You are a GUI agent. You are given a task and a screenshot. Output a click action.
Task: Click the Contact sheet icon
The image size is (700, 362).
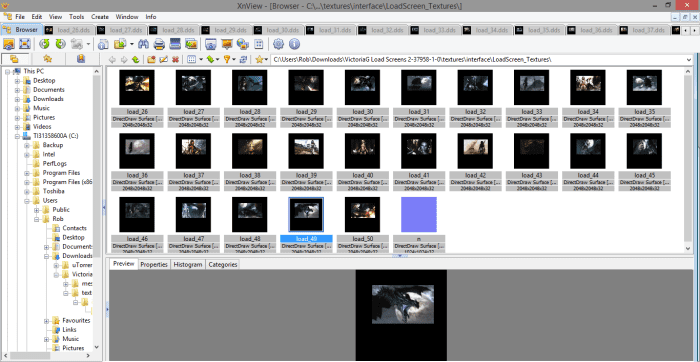(x=258, y=44)
